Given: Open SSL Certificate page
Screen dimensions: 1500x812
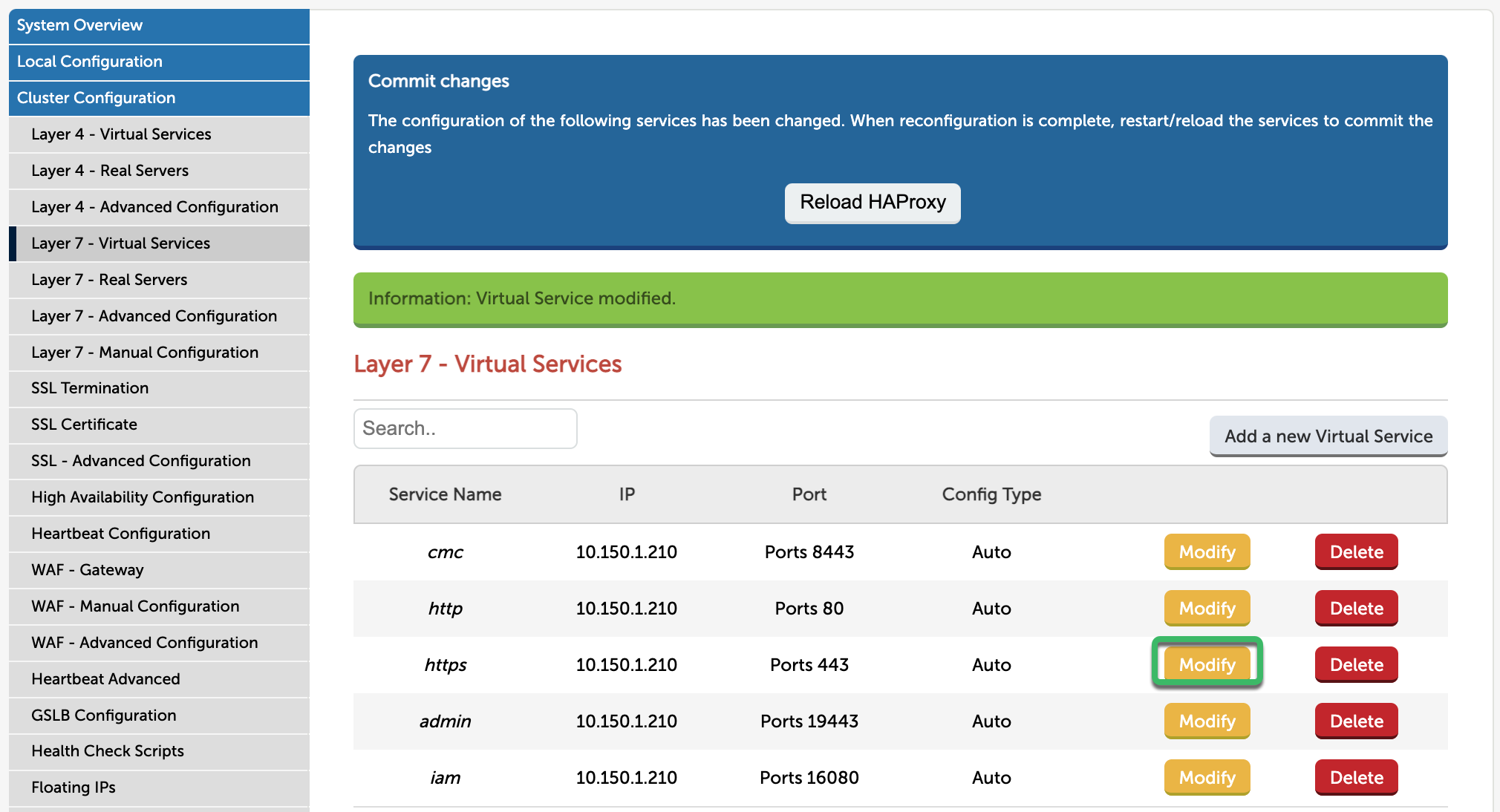Looking at the screenshot, I should click(x=159, y=425).
